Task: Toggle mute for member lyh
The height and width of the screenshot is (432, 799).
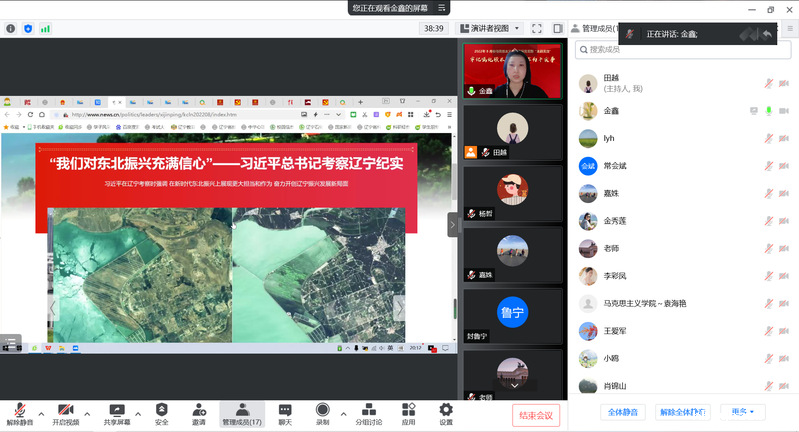Action: pos(769,138)
